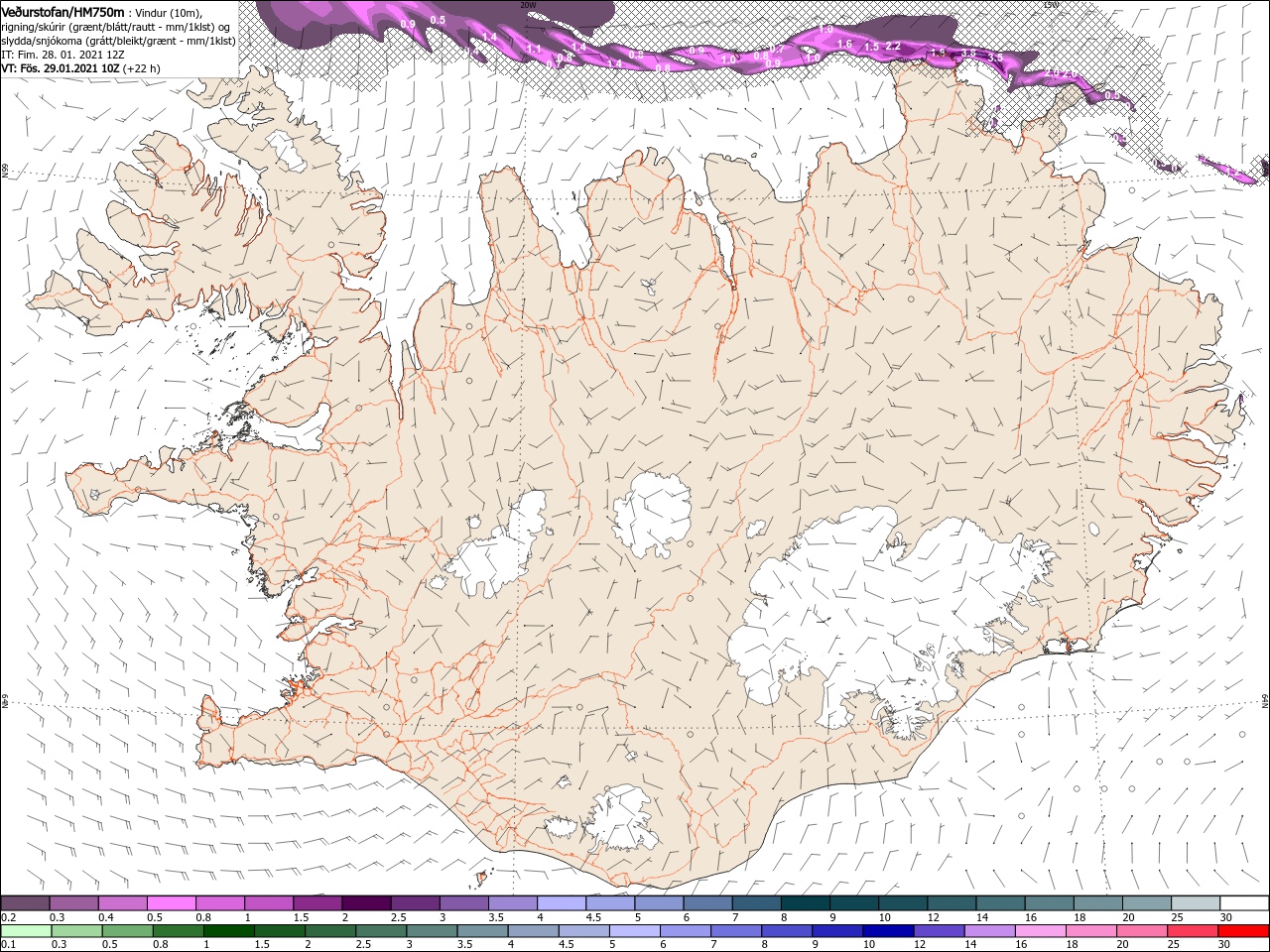Viewport: 1270px width, 952px height.
Task: Click the 1.6 precipitation value on the map
Action: coord(844,45)
